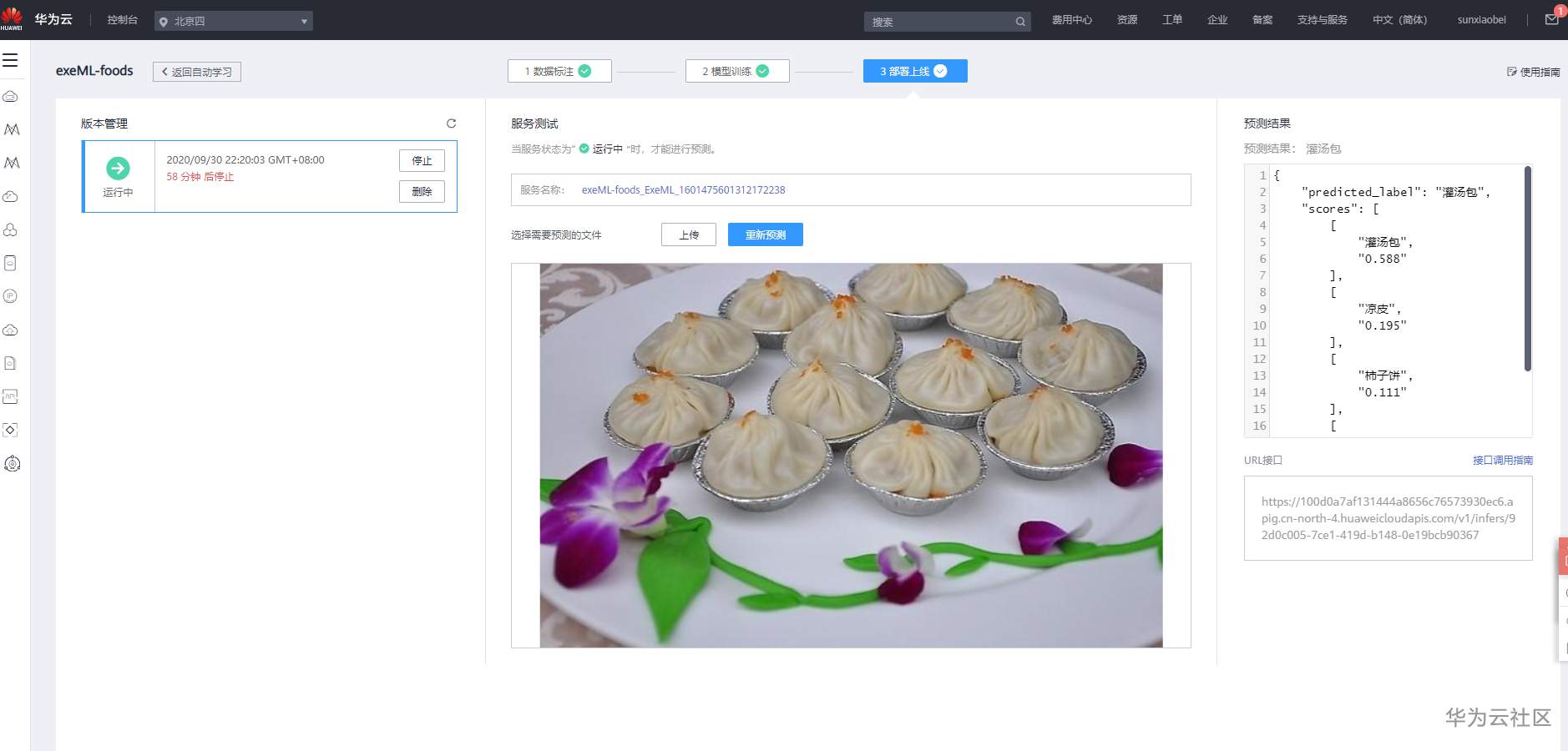Open the 备案 menu
This screenshot has width=1568, height=751.
[1262, 20]
